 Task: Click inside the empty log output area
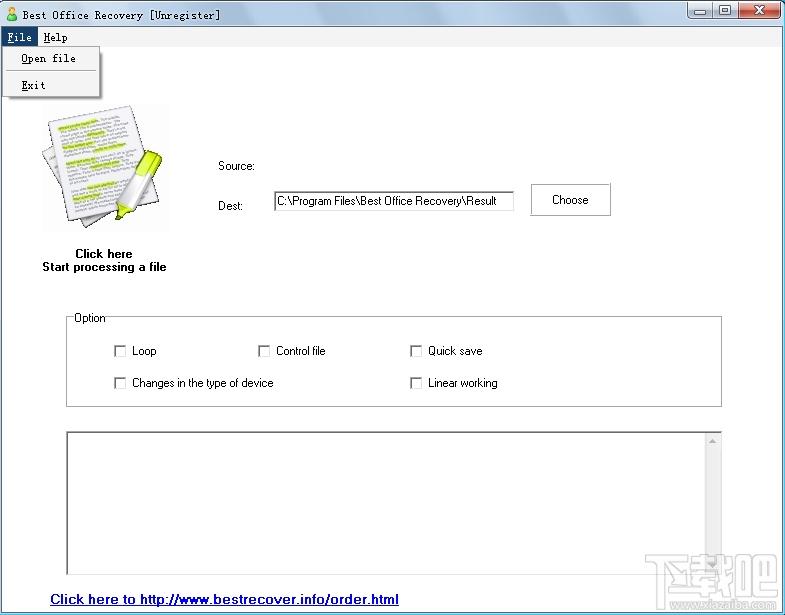pos(385,503)
